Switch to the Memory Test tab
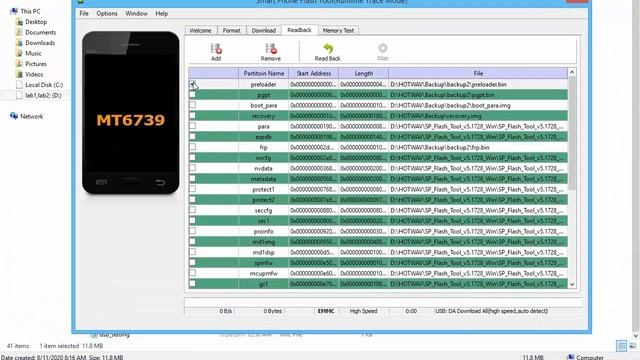The height and width of the screenshot is (360, 640). pos(338,31)
